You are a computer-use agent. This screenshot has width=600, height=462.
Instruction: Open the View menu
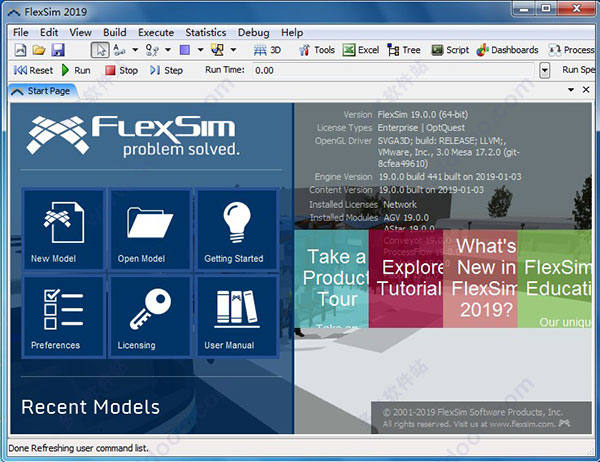(x=80, y=33)
